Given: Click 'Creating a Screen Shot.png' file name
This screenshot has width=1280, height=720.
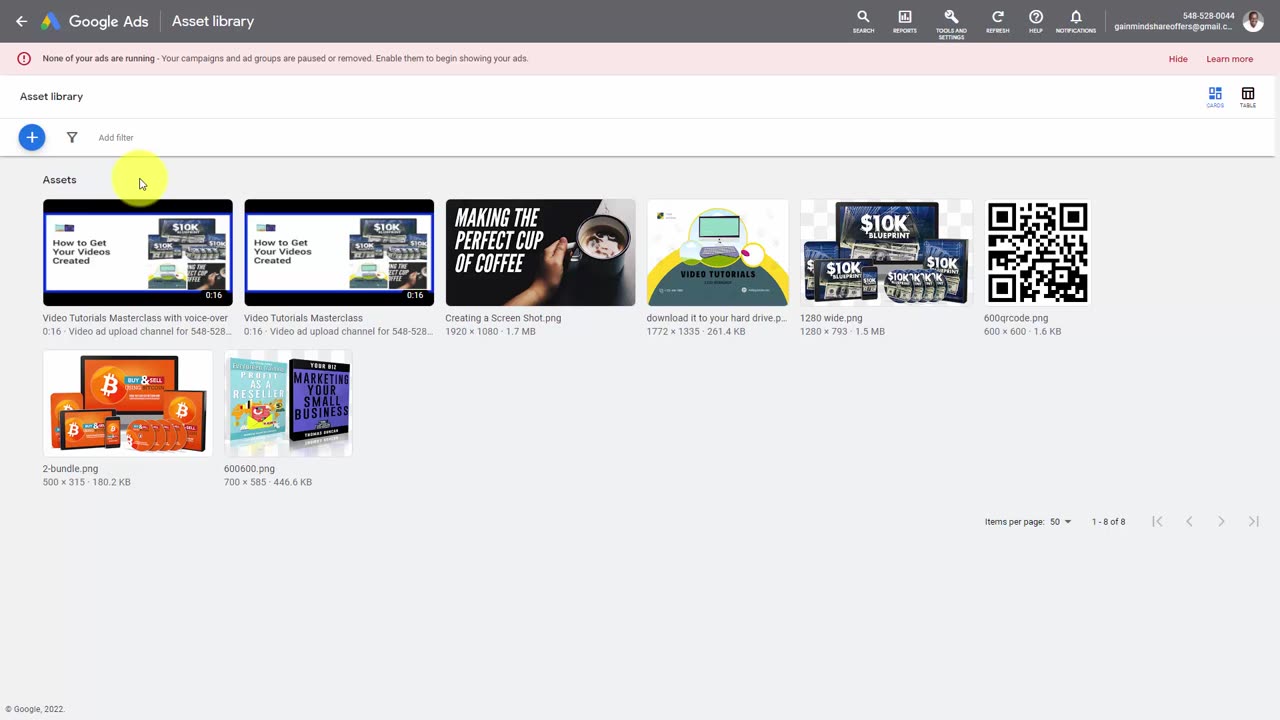Looking at the screenshot, I should pyautogui.click(x=503, y=318).
